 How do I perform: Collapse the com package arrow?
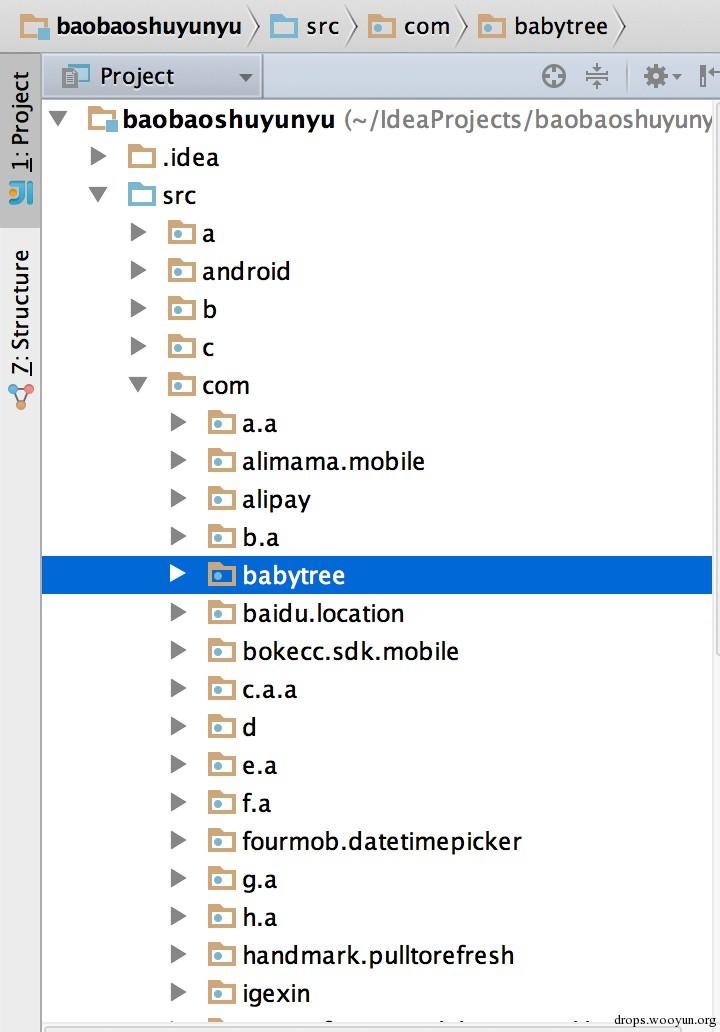click(x=138, y=384)
